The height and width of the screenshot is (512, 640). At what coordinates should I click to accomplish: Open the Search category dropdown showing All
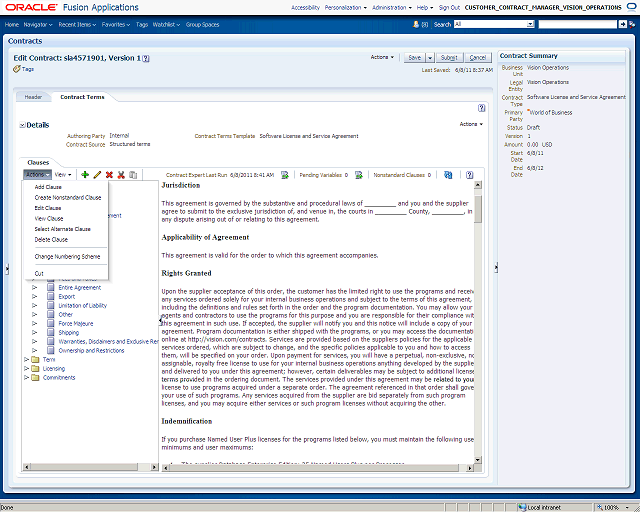[530, 24]
